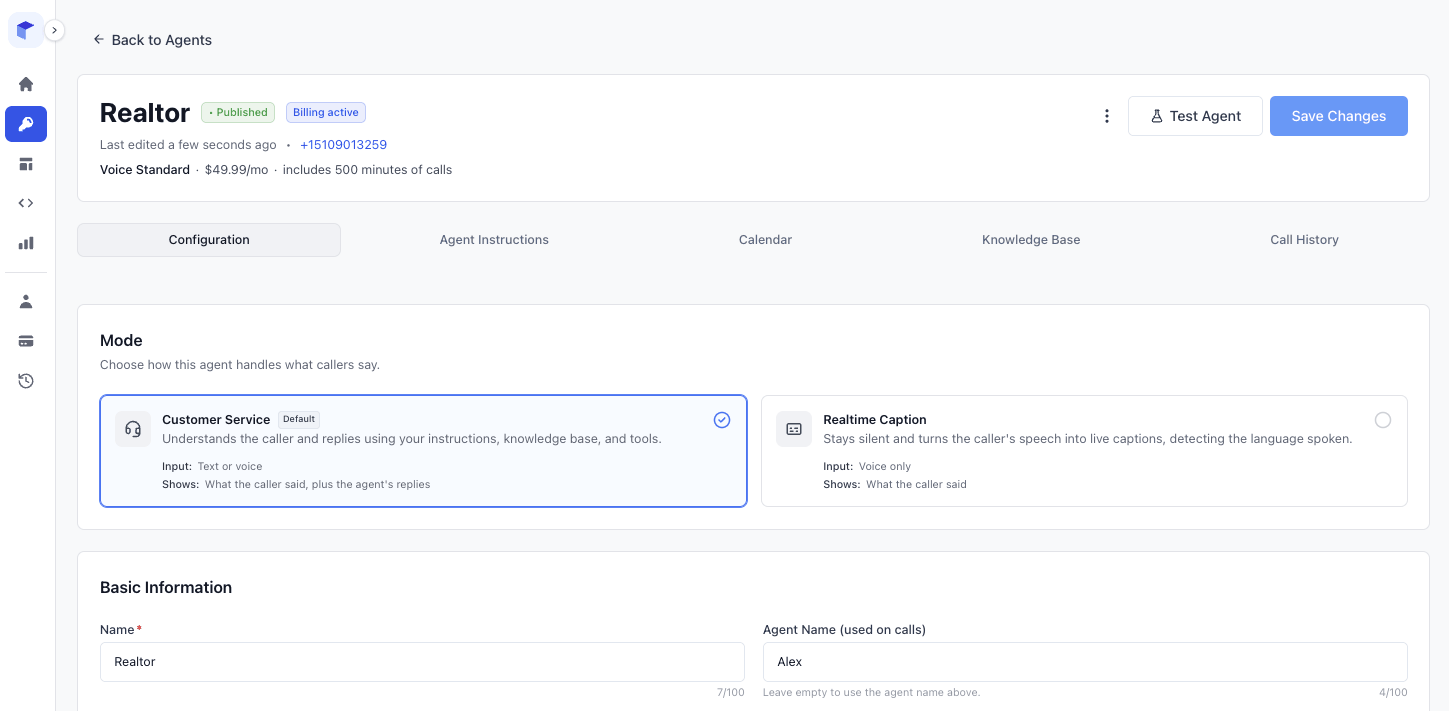
Task: Click the Customer Service headset icon
Action: 133,429
